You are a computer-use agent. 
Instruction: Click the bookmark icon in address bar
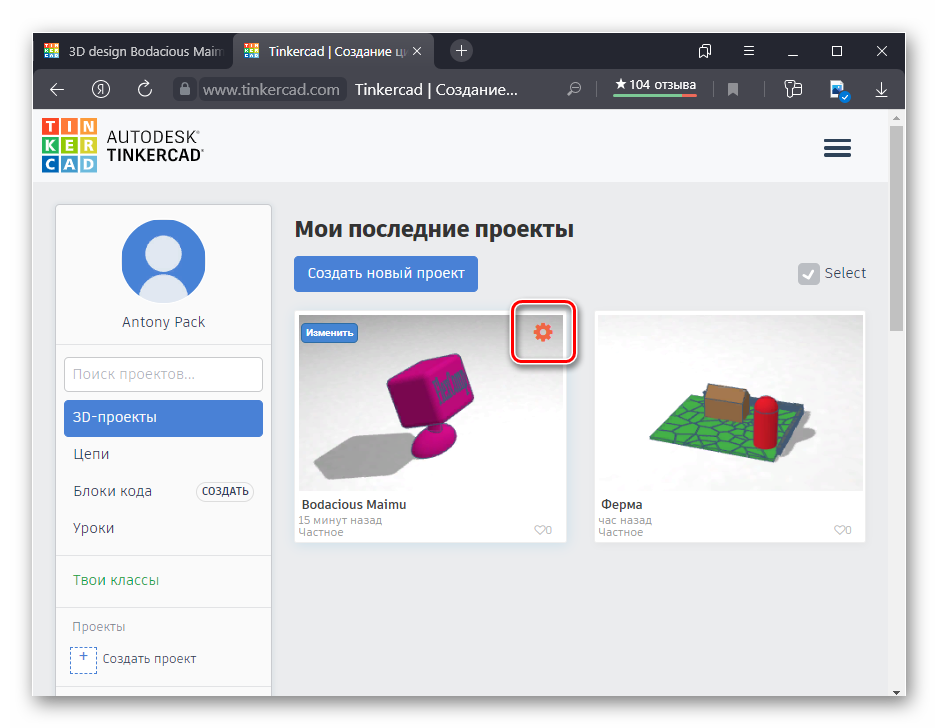(x=733, y=89)
